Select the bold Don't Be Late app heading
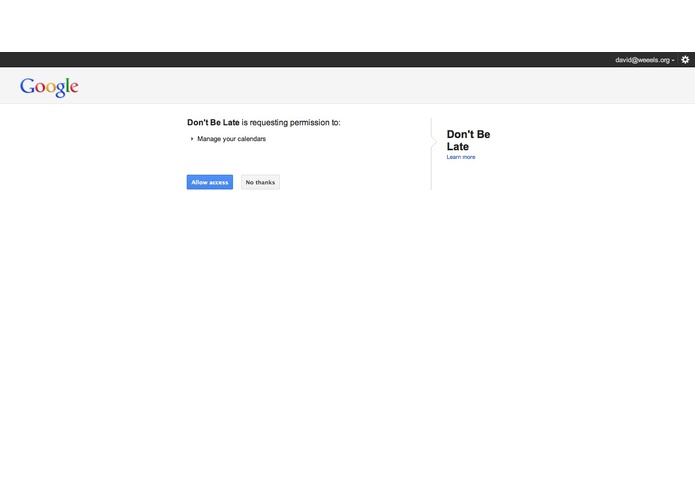 (x=468, y=140)
